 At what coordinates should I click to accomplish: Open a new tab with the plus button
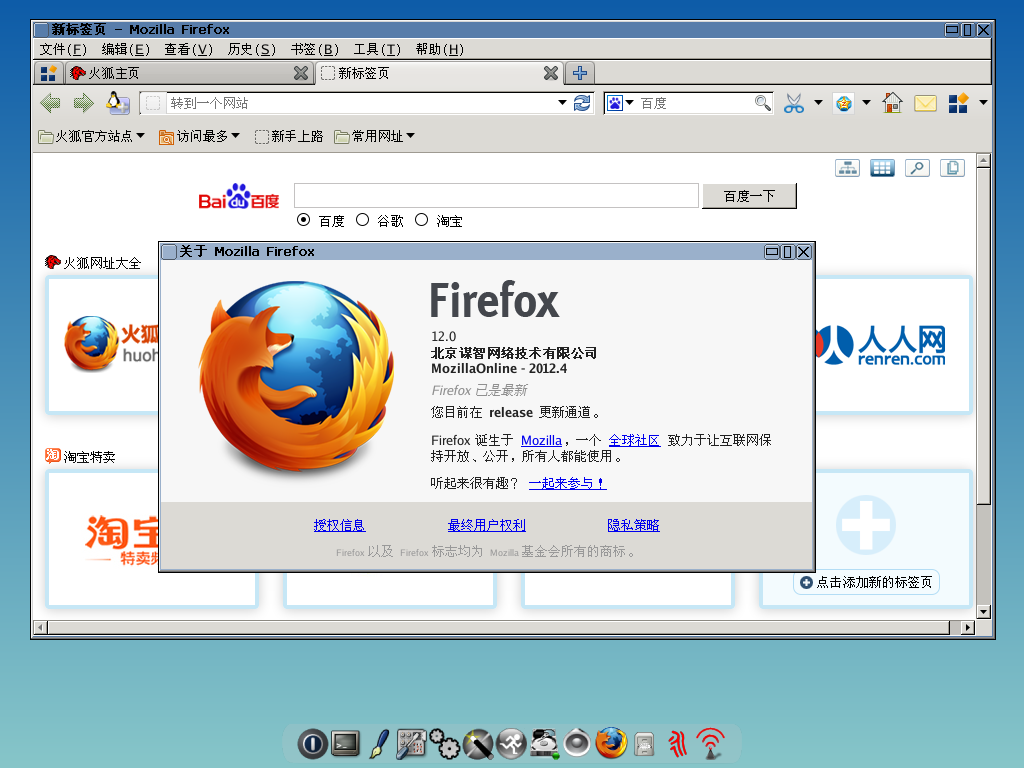click(x=580, y=73)
